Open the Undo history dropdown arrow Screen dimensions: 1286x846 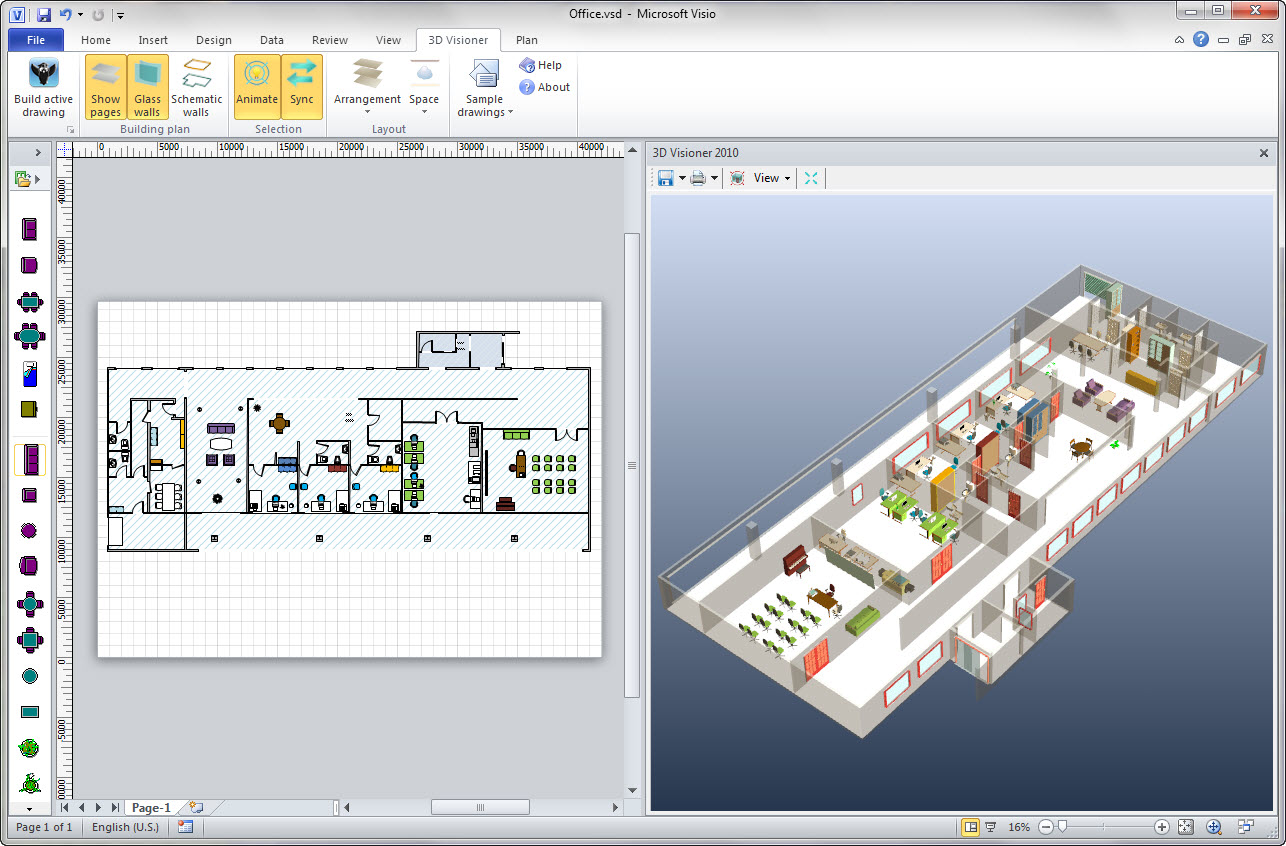(80, 14)
